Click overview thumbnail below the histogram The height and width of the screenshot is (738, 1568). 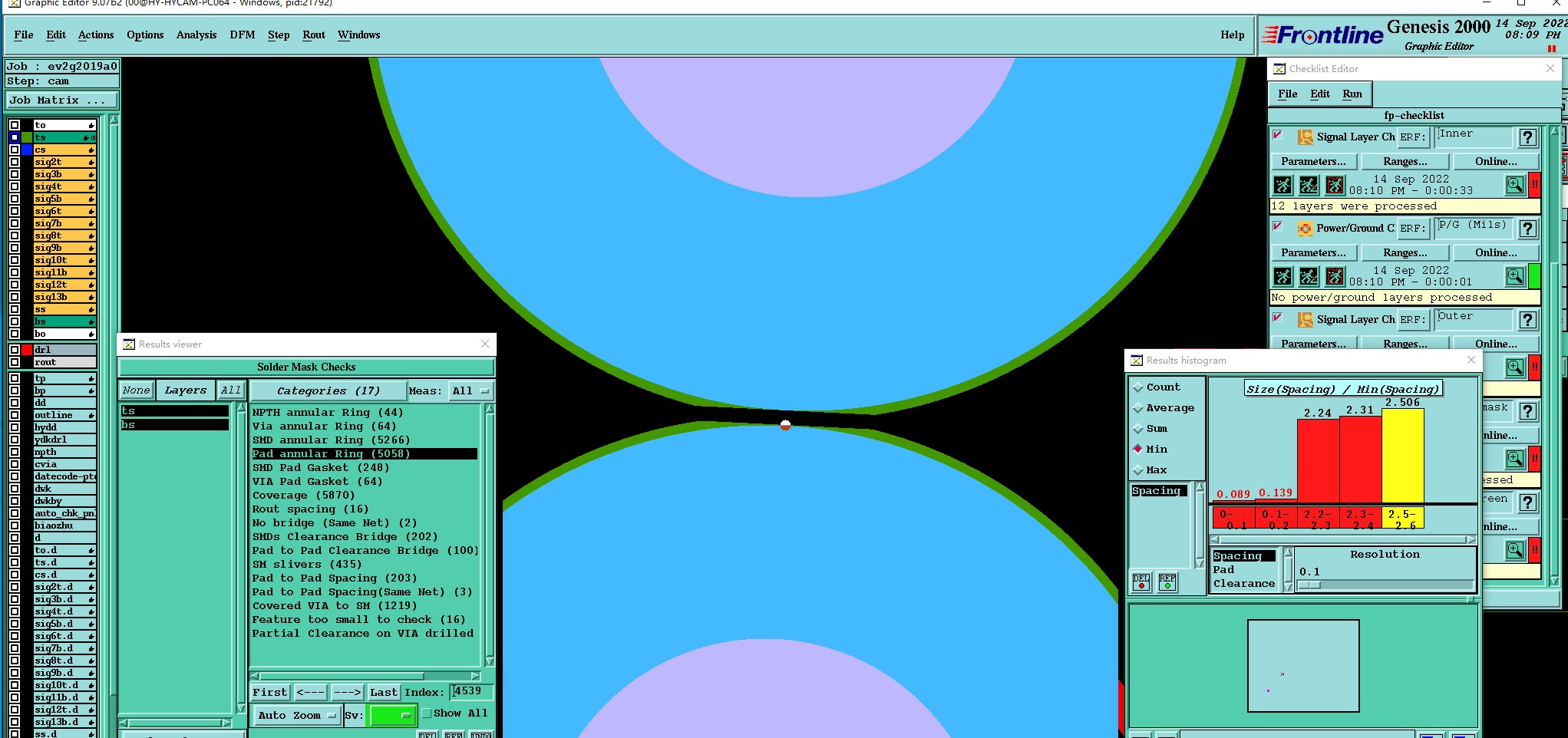1303,666
